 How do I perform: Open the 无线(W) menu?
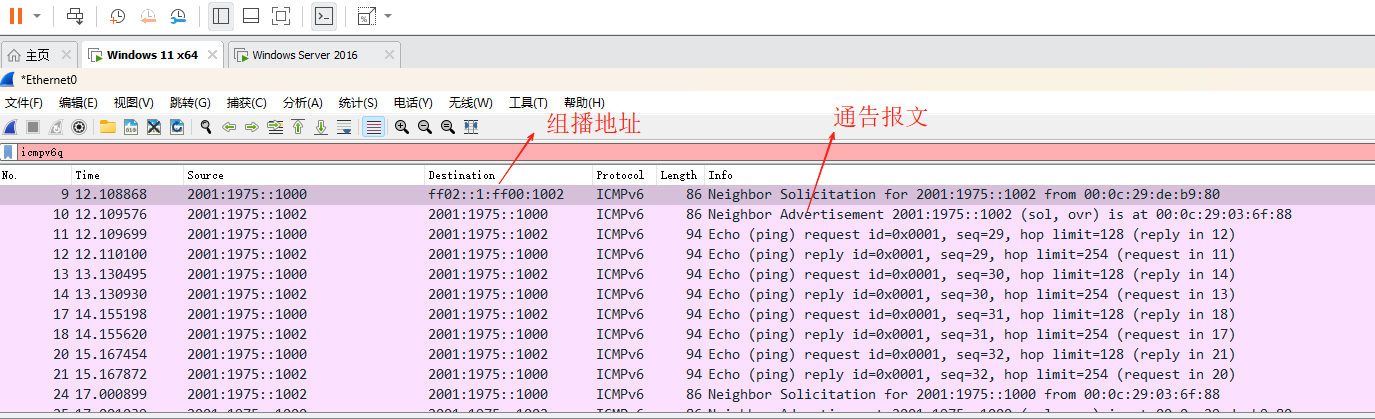click(x=471, y=102)
